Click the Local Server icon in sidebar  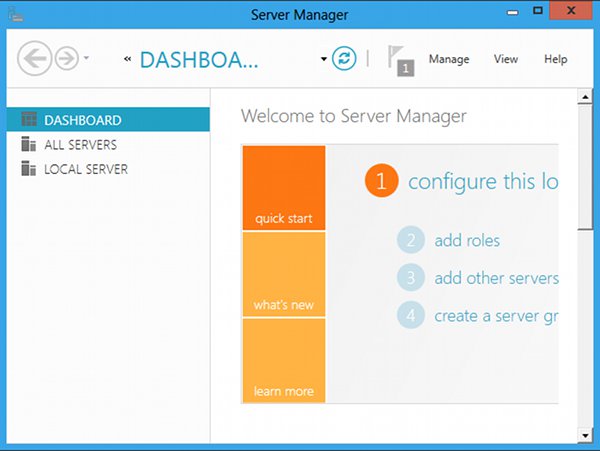[x=29, y=168]
